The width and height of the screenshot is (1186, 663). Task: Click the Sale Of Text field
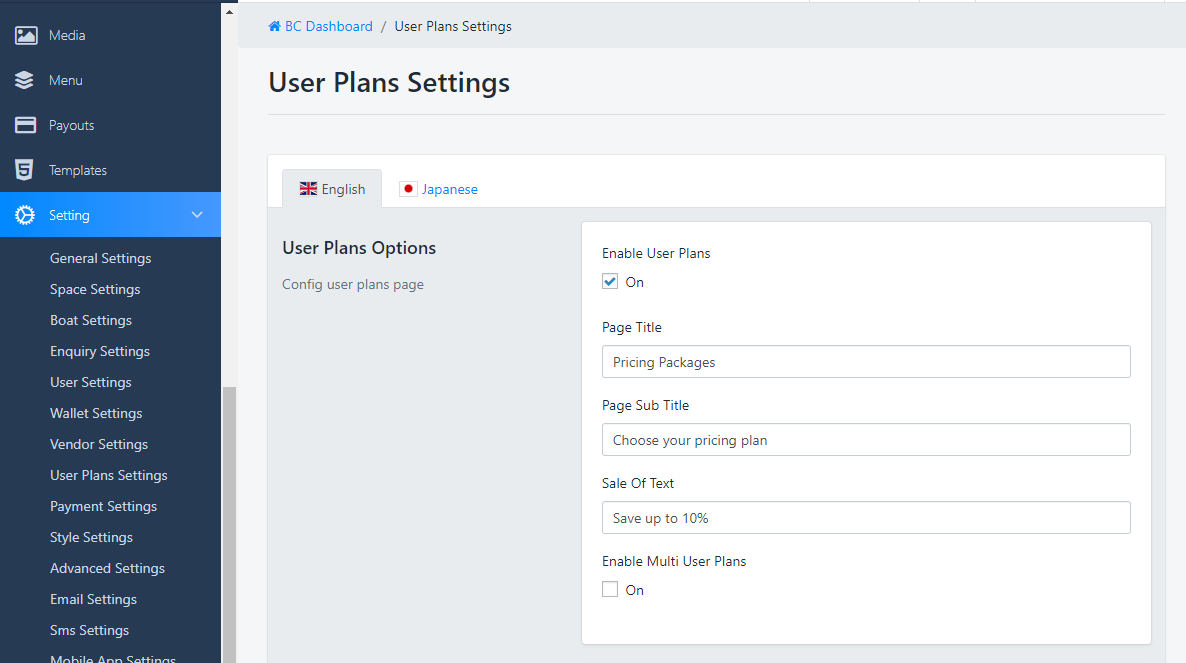pos(866,518)
